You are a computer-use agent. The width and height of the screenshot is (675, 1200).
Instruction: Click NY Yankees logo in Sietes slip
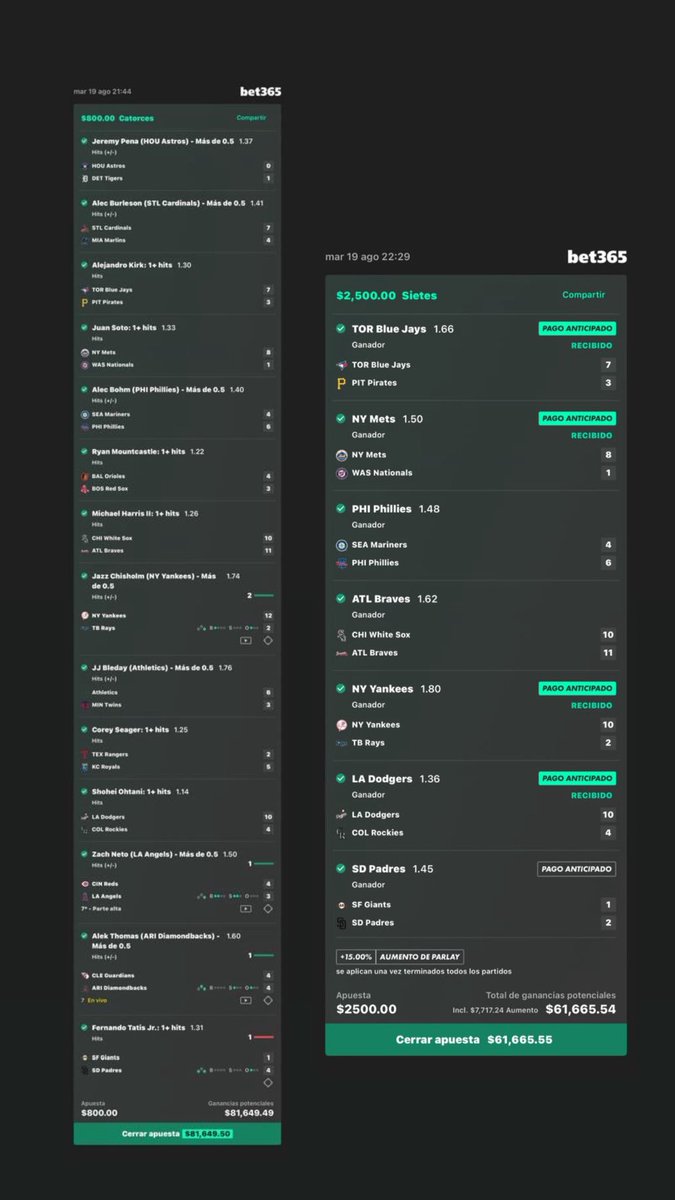(342, 725)
